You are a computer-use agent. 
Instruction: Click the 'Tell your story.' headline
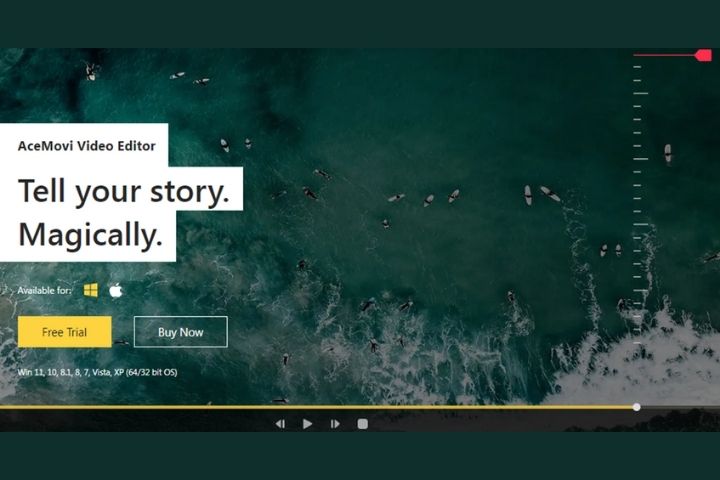click(124, 190)
